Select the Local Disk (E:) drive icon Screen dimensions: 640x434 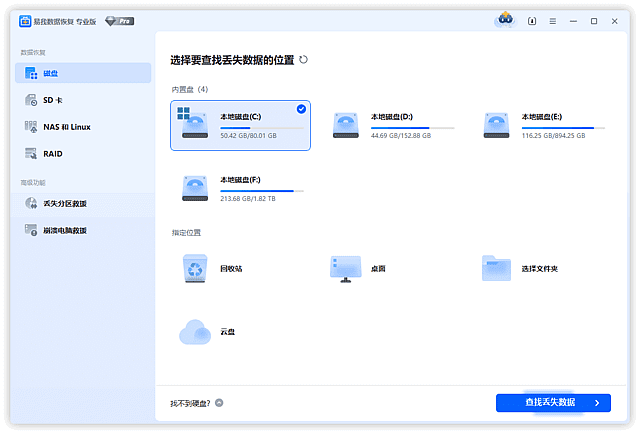pyautogui.click(x=497, y=125)
